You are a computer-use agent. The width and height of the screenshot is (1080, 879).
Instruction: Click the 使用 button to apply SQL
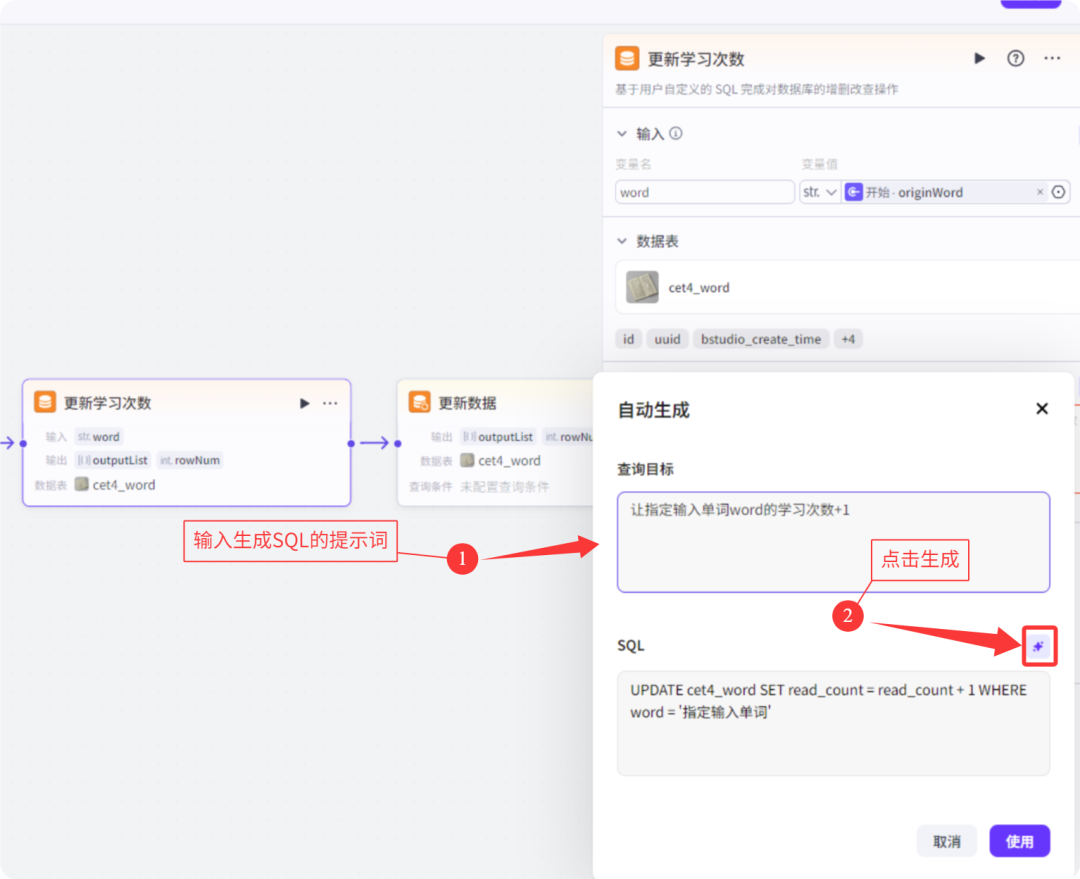(x=1019, y=841)
